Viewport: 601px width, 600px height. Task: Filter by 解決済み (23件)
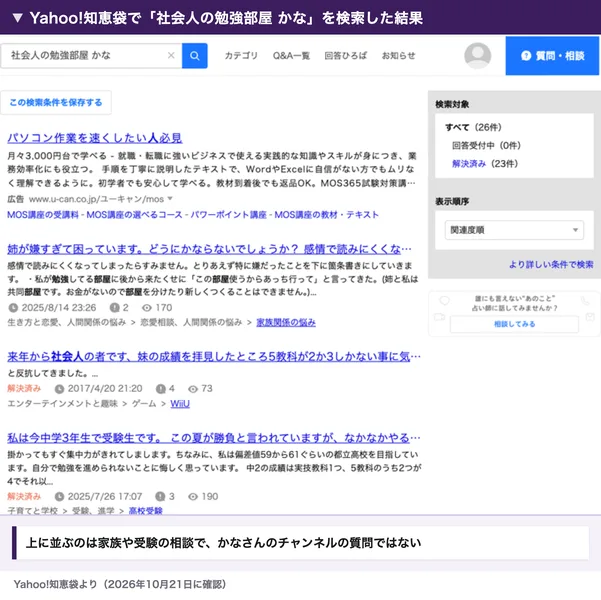tap(485, 164)
